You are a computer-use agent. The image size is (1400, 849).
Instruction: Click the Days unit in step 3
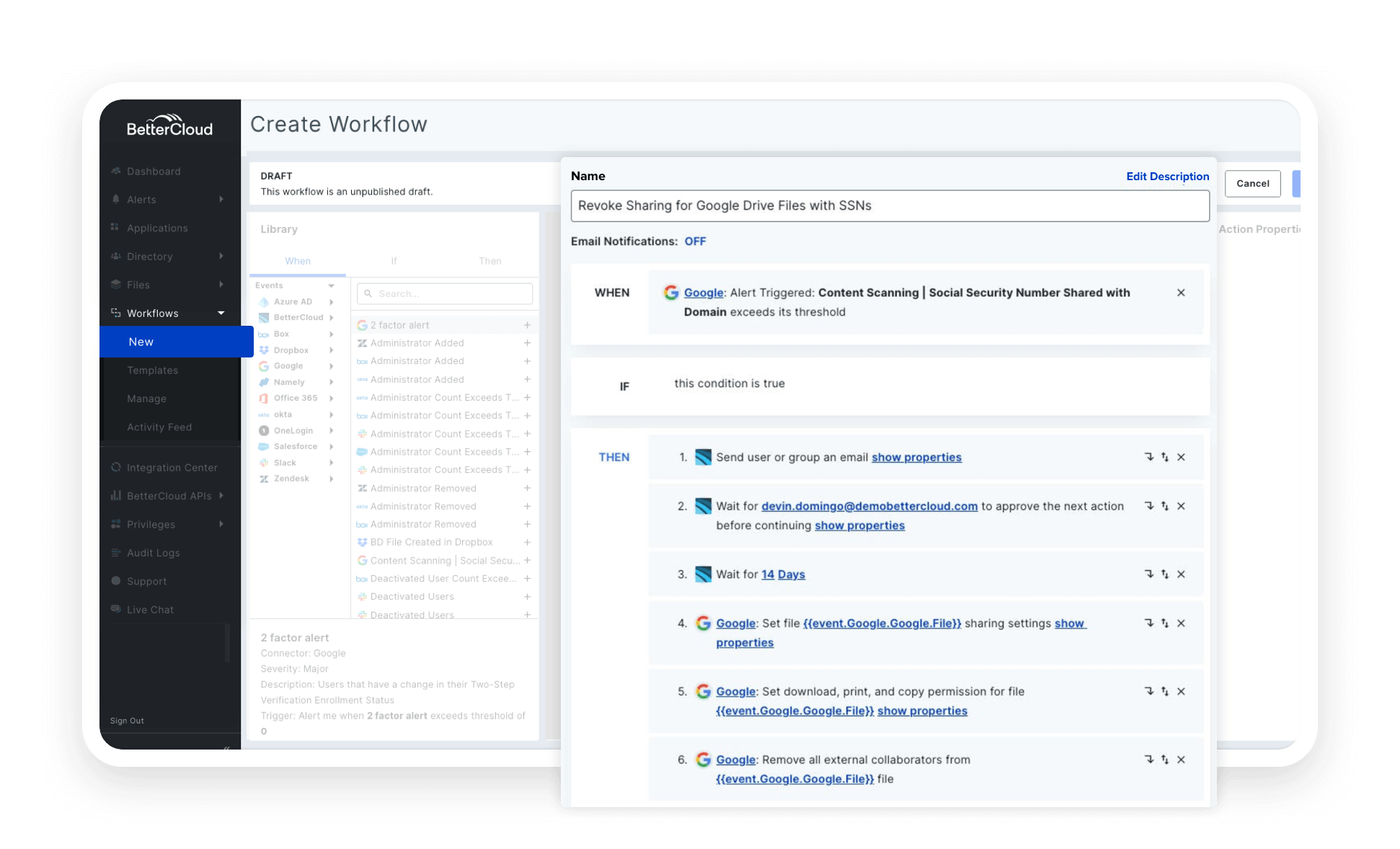tap(791, 574)
